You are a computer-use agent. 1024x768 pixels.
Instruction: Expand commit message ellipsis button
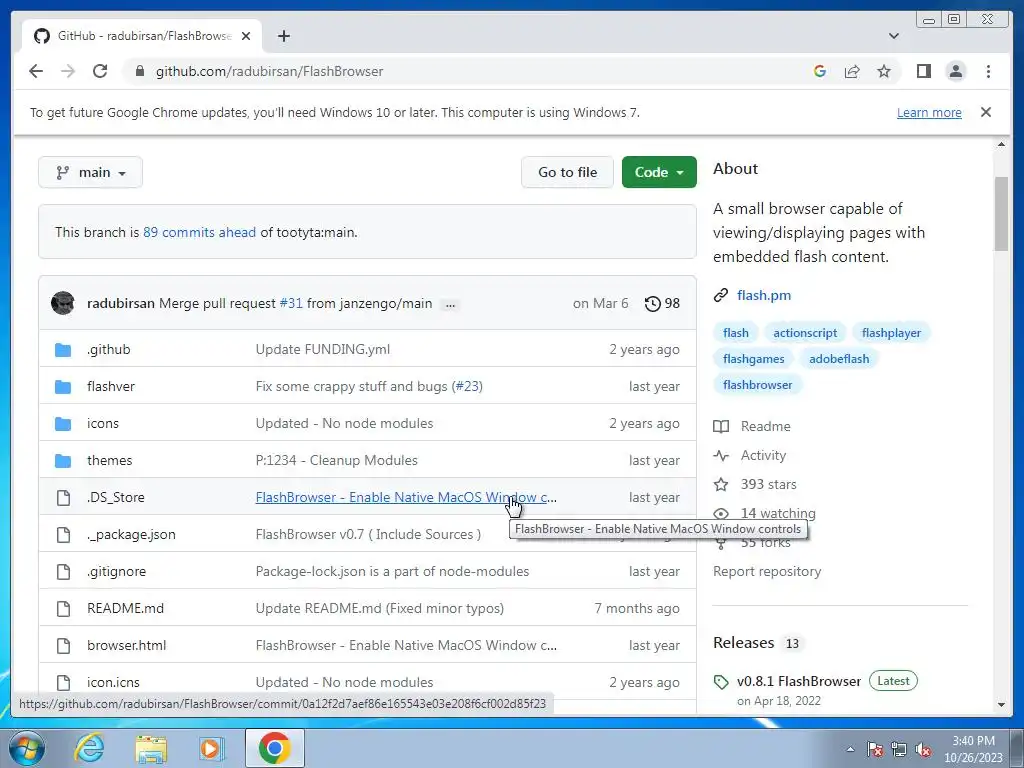click(x=450, y=304)
